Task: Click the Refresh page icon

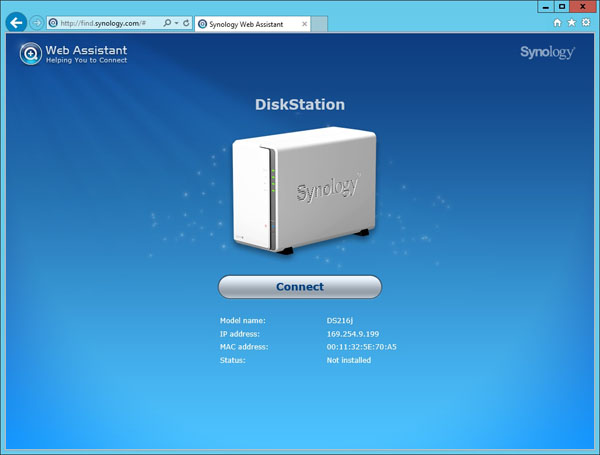Action: [x=186, y=23]
